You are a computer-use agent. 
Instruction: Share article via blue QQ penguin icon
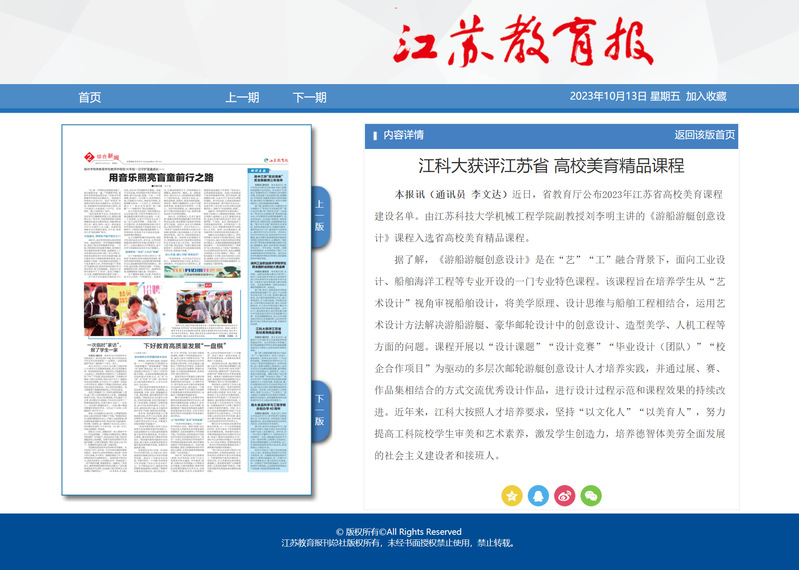click(x=538, y=495)
